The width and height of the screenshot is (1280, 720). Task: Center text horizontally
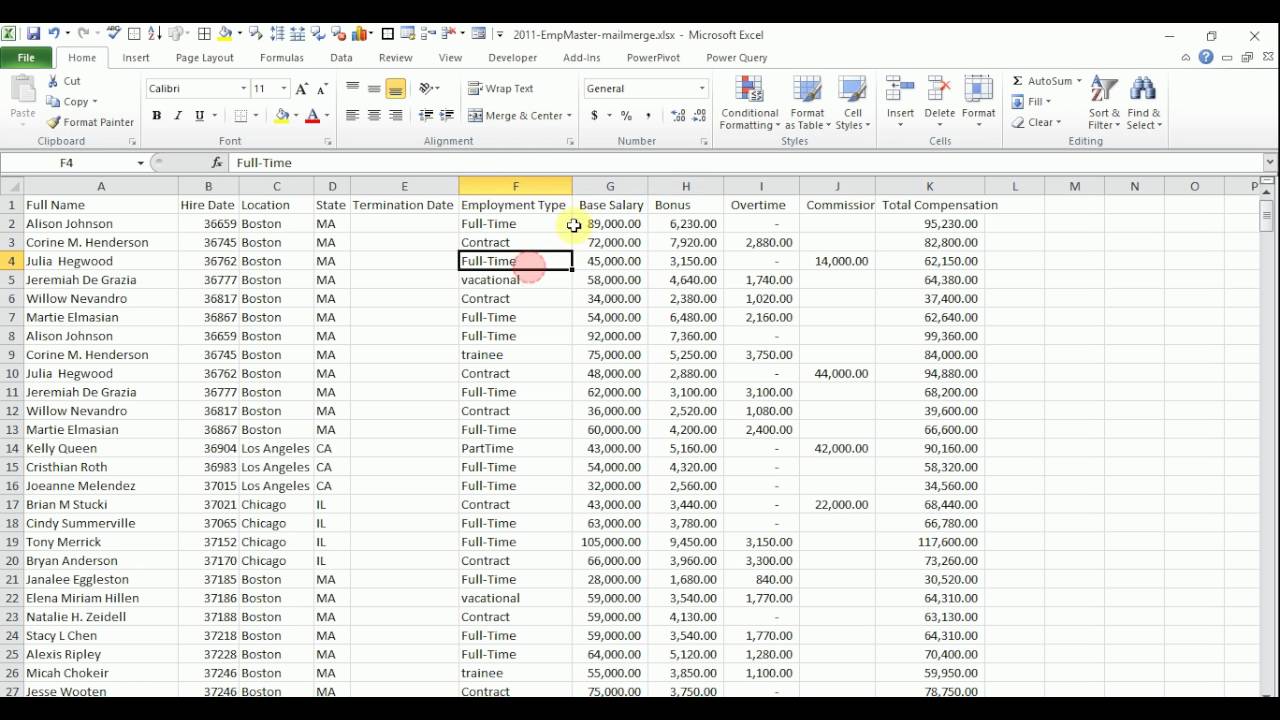click(x=374, y=116)
